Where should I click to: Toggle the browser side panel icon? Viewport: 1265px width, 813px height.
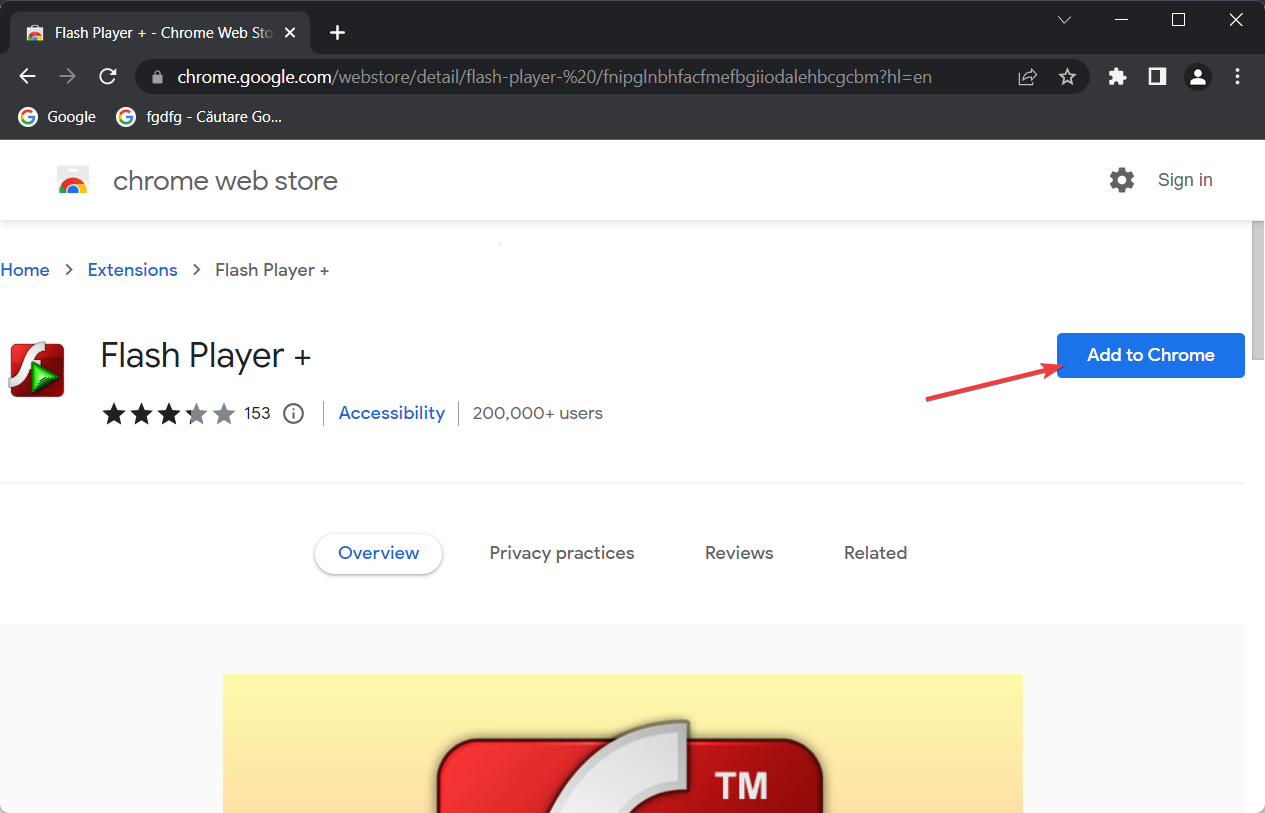click(1157, 77)
